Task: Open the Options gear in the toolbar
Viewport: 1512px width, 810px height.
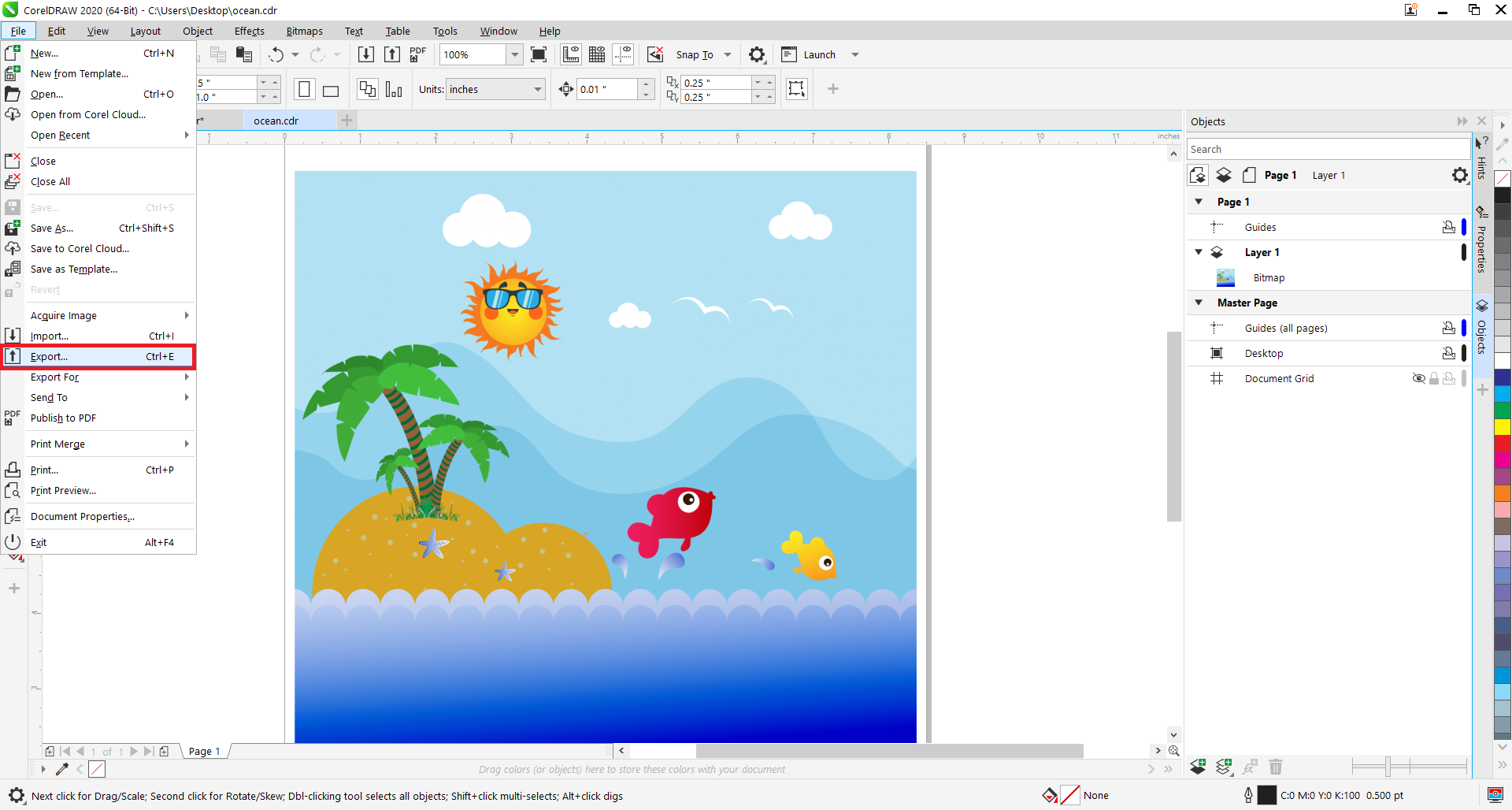Action: click(x=757, y=54)
